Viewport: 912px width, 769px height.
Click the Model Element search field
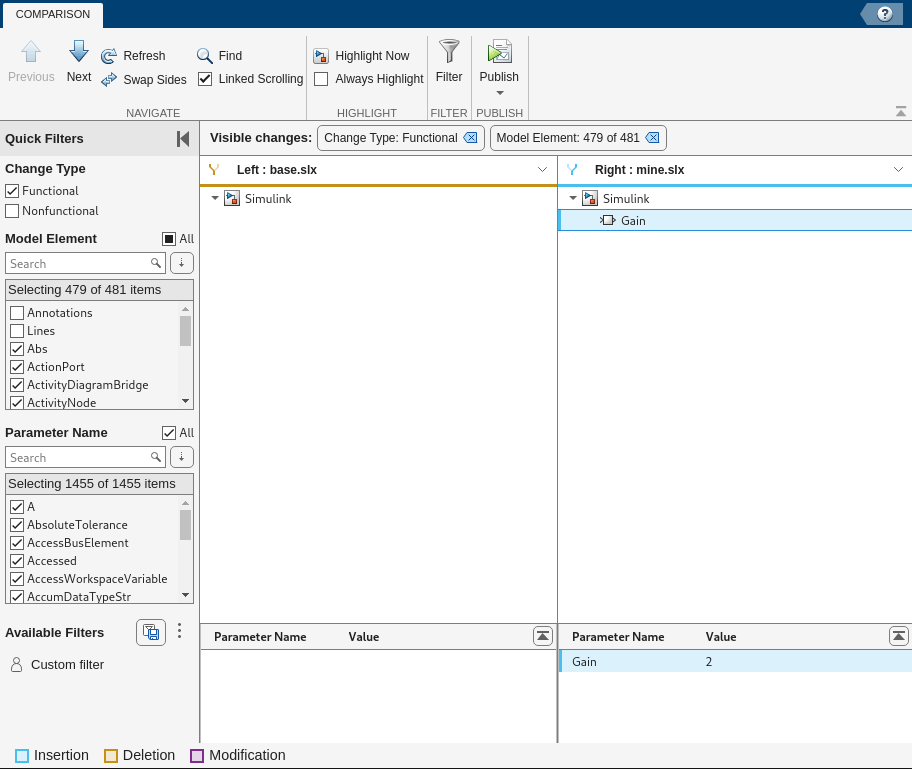tap(85, 264)
